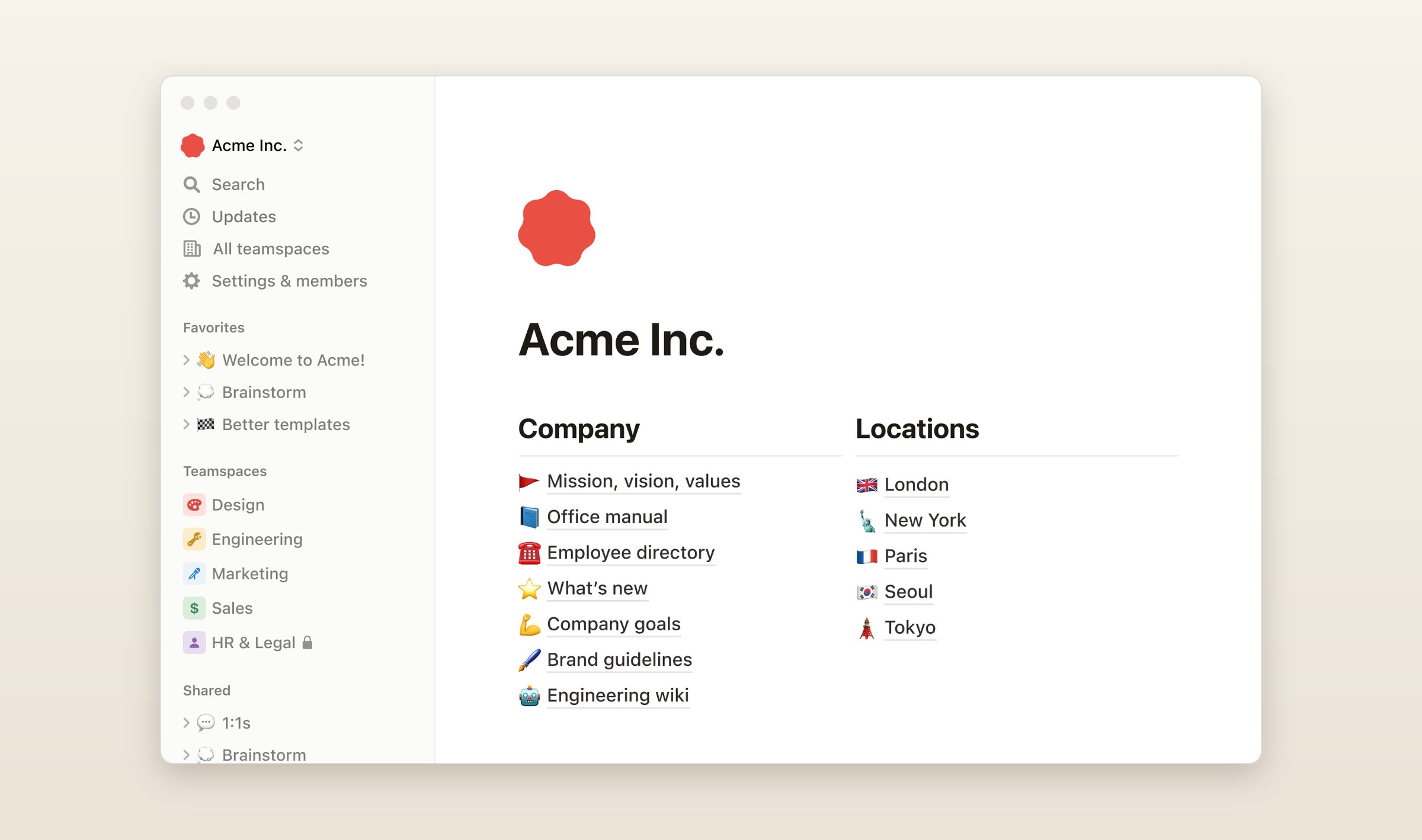The height and width of the screenshot is (840, 1422).
Task: Select the Engineering teamspace wrench icon
Action: (194, 539)
